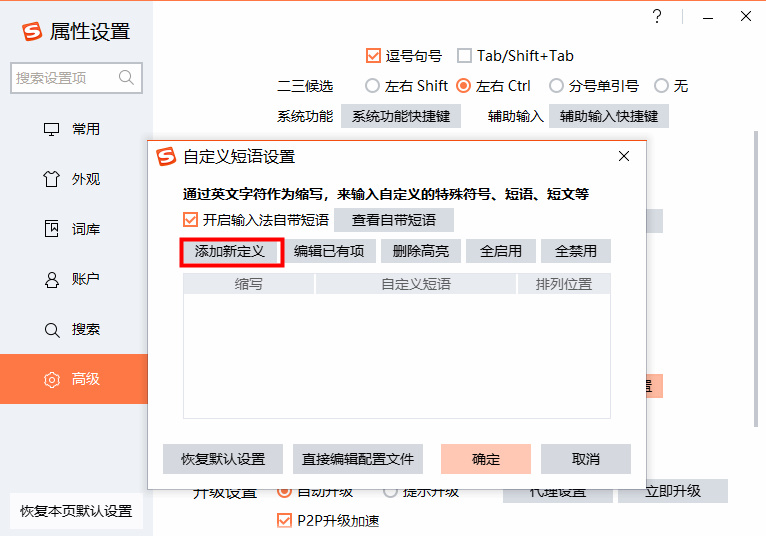Confirm with the 确定 button

(x=486, y=459)
